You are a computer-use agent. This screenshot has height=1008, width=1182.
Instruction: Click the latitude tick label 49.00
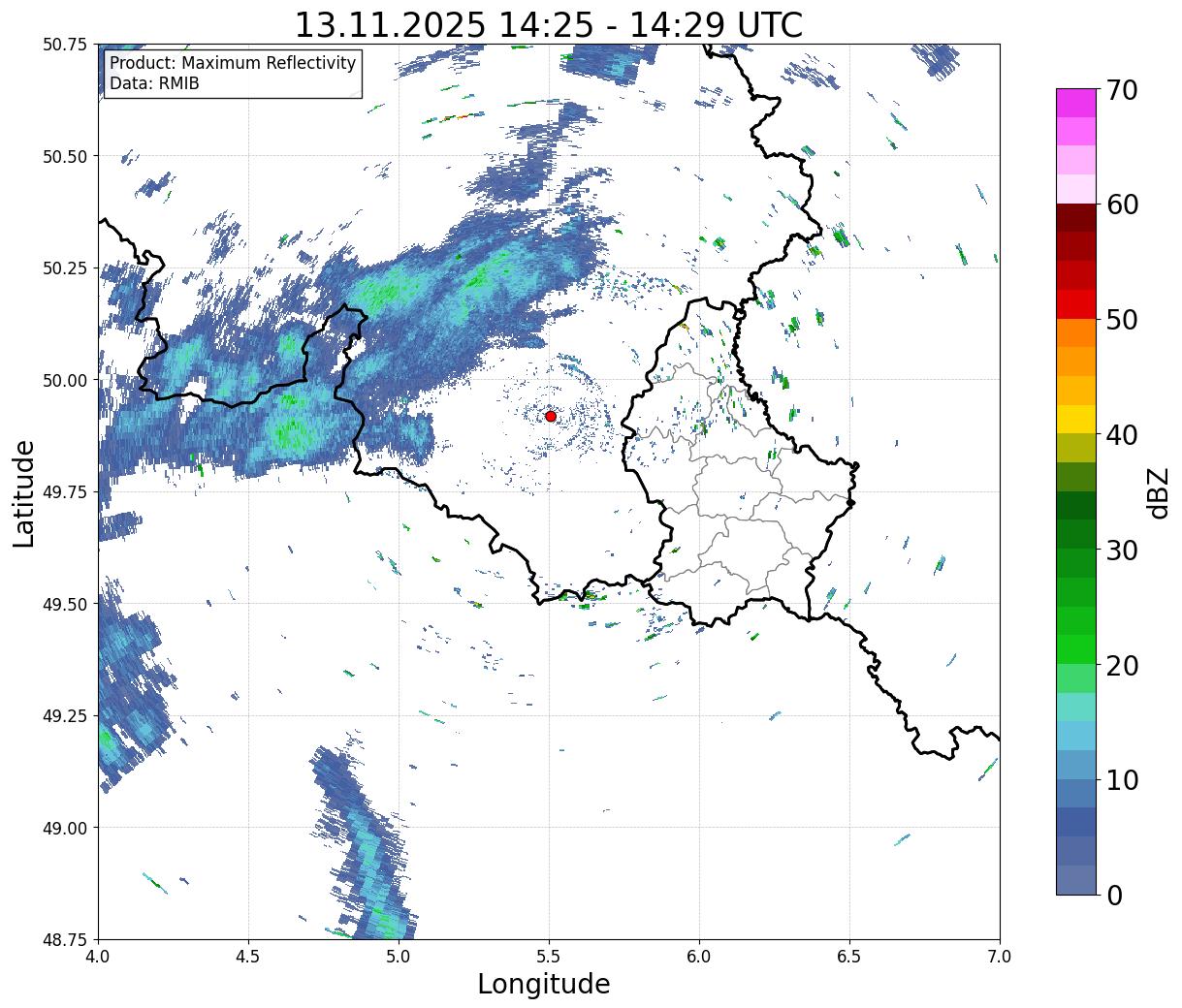65,828
